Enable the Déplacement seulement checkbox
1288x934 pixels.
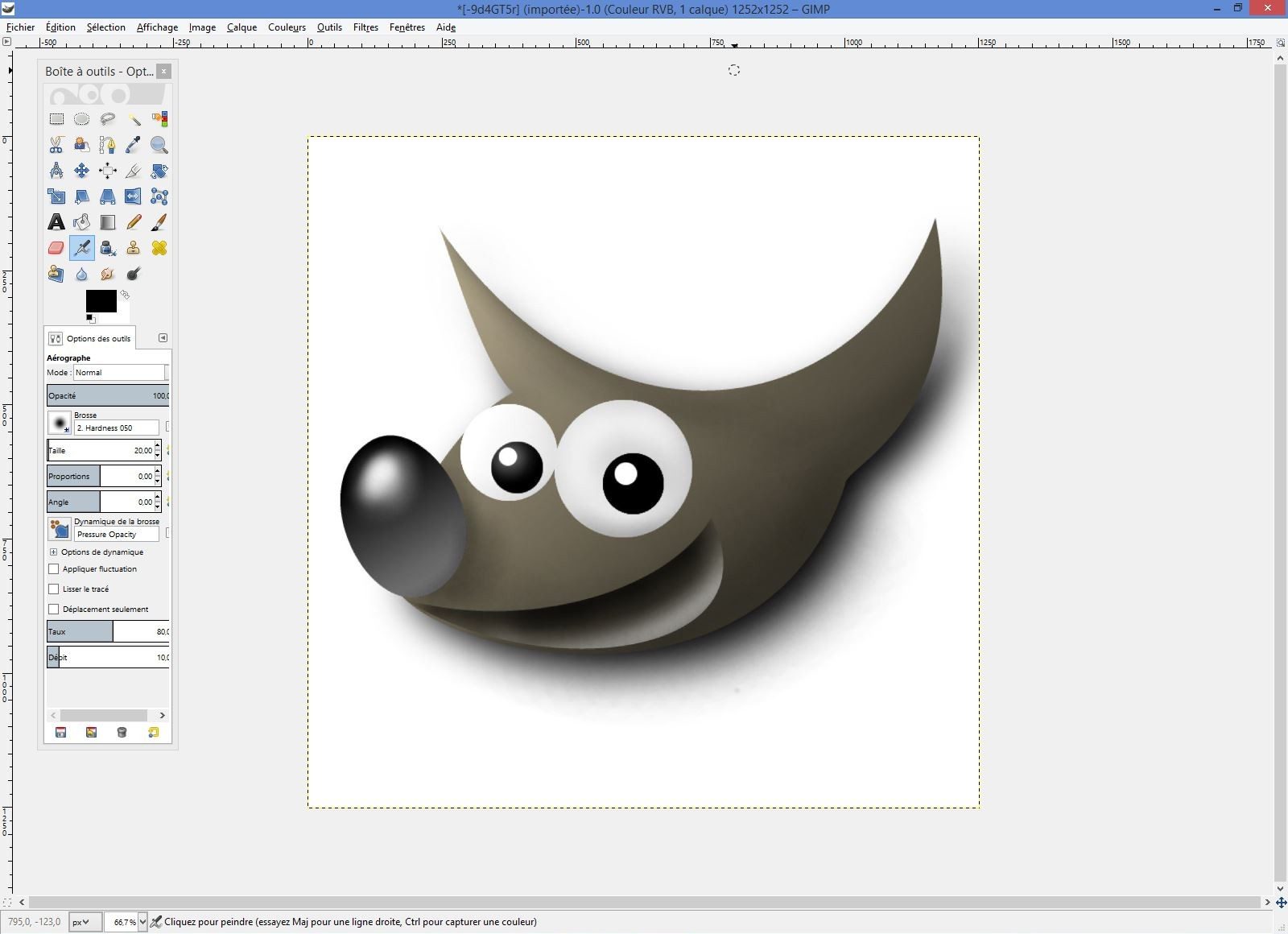(x=54, y=609)
